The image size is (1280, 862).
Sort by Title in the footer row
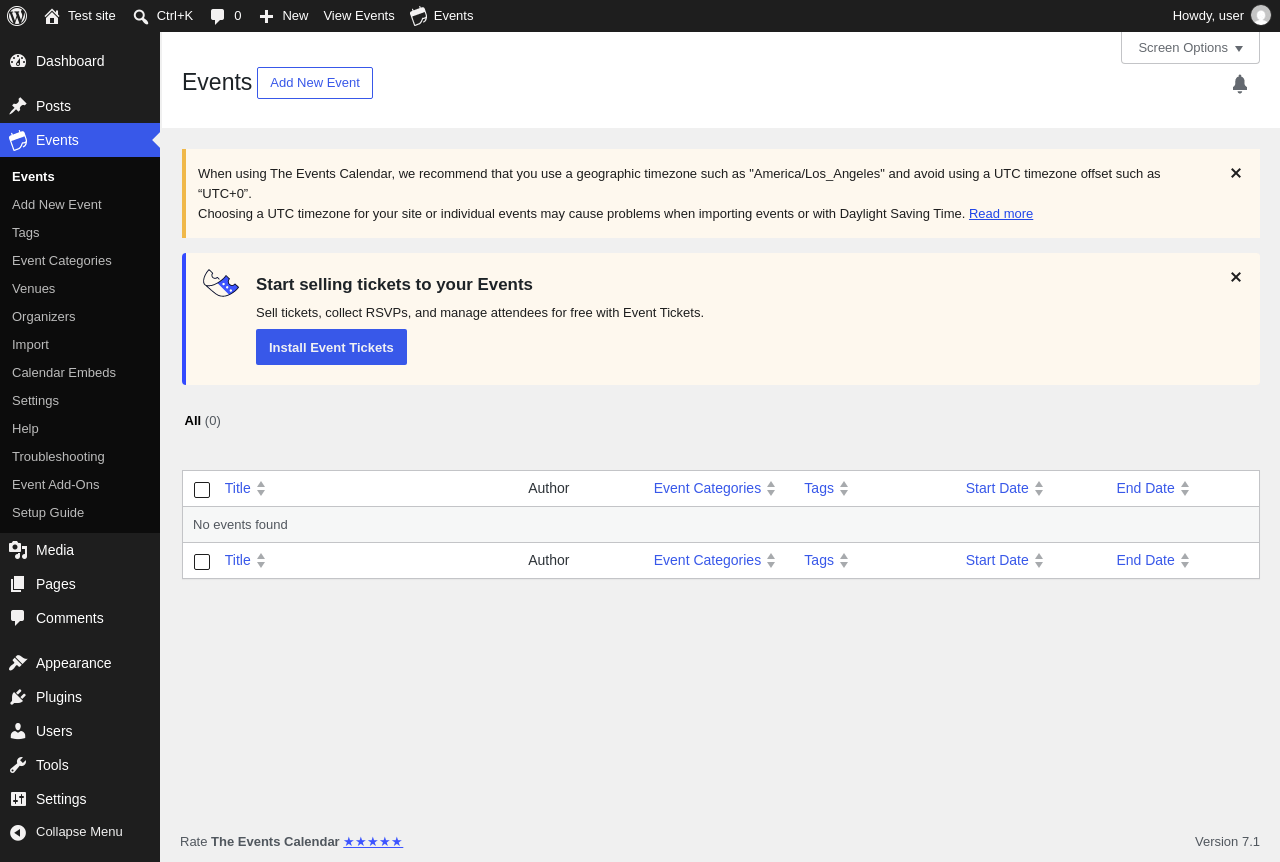click(245, 560)
